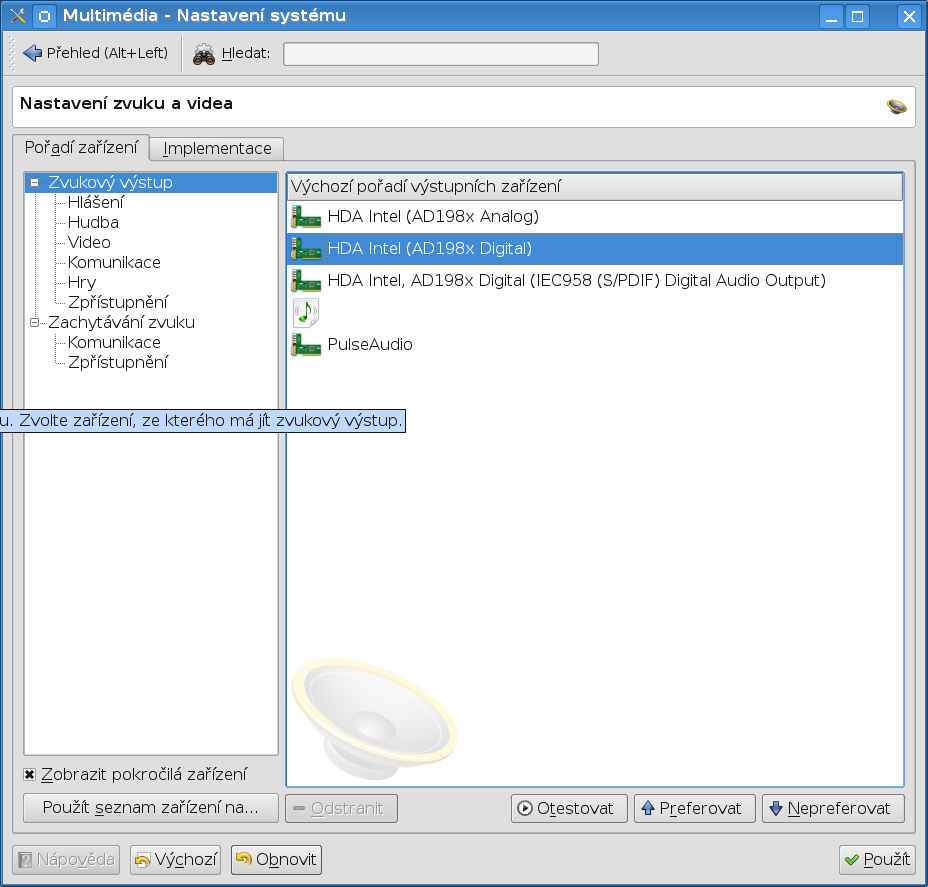
Task: Select Zpřístupnění under Zachytávání zvuku
Action: click(x=117, y=362)
